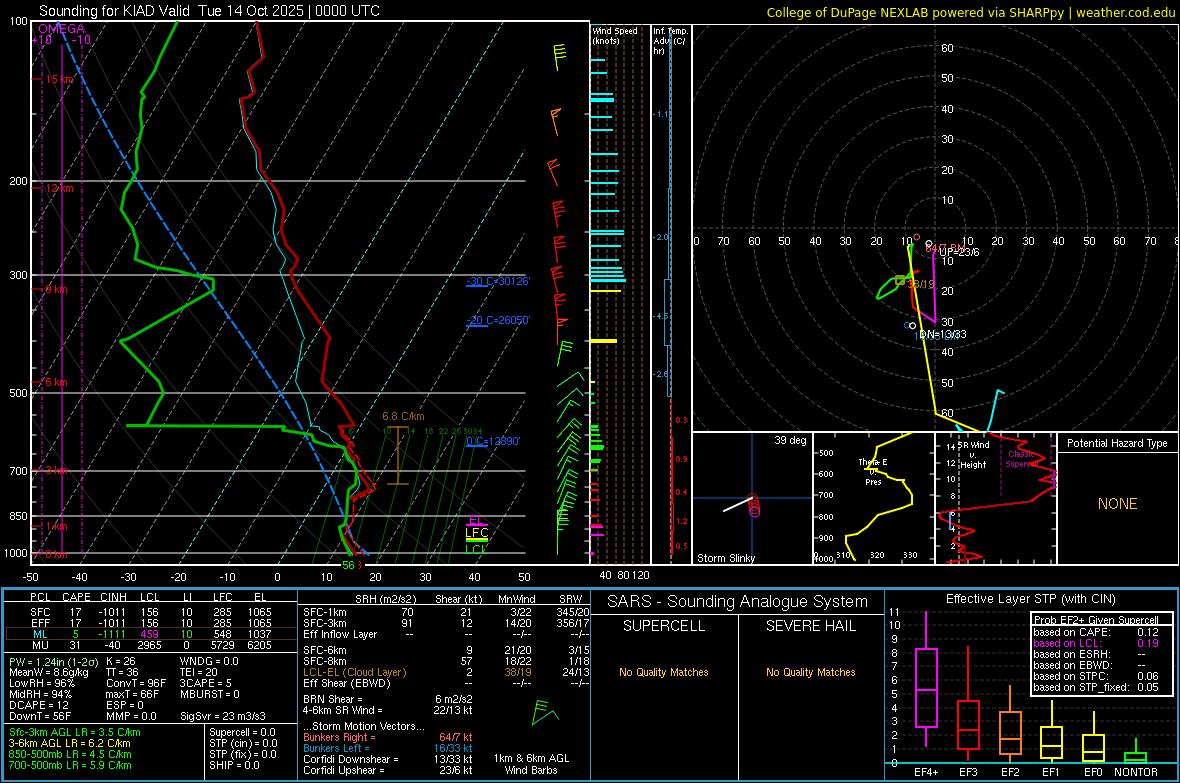Click the 'SARS - Sounding Analogue System' heading

tap(738, 602)
